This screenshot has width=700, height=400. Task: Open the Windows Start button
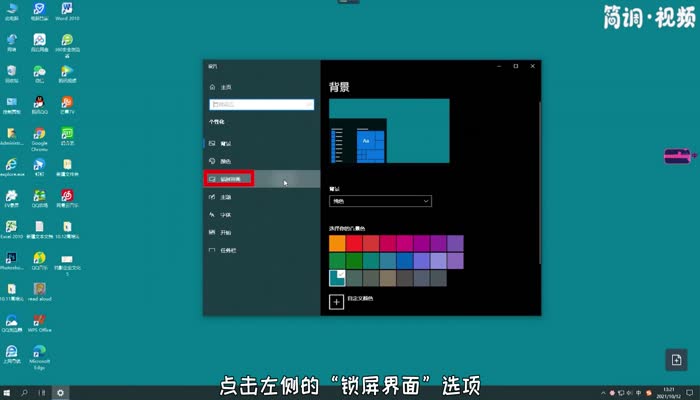point(8,392)
